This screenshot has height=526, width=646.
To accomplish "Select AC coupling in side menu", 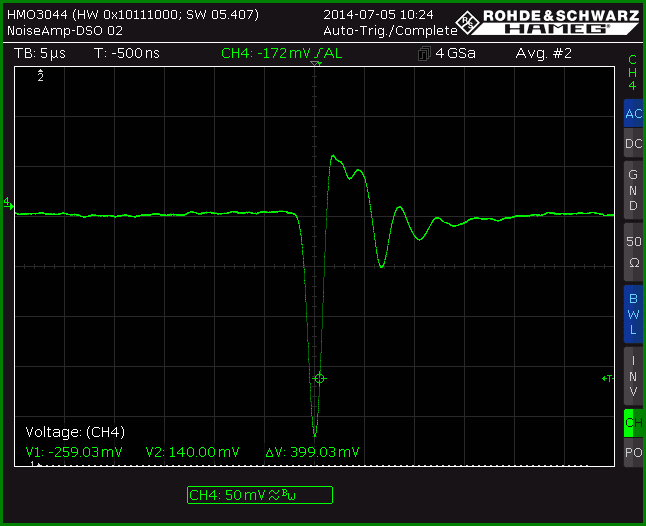I will 633,113.
